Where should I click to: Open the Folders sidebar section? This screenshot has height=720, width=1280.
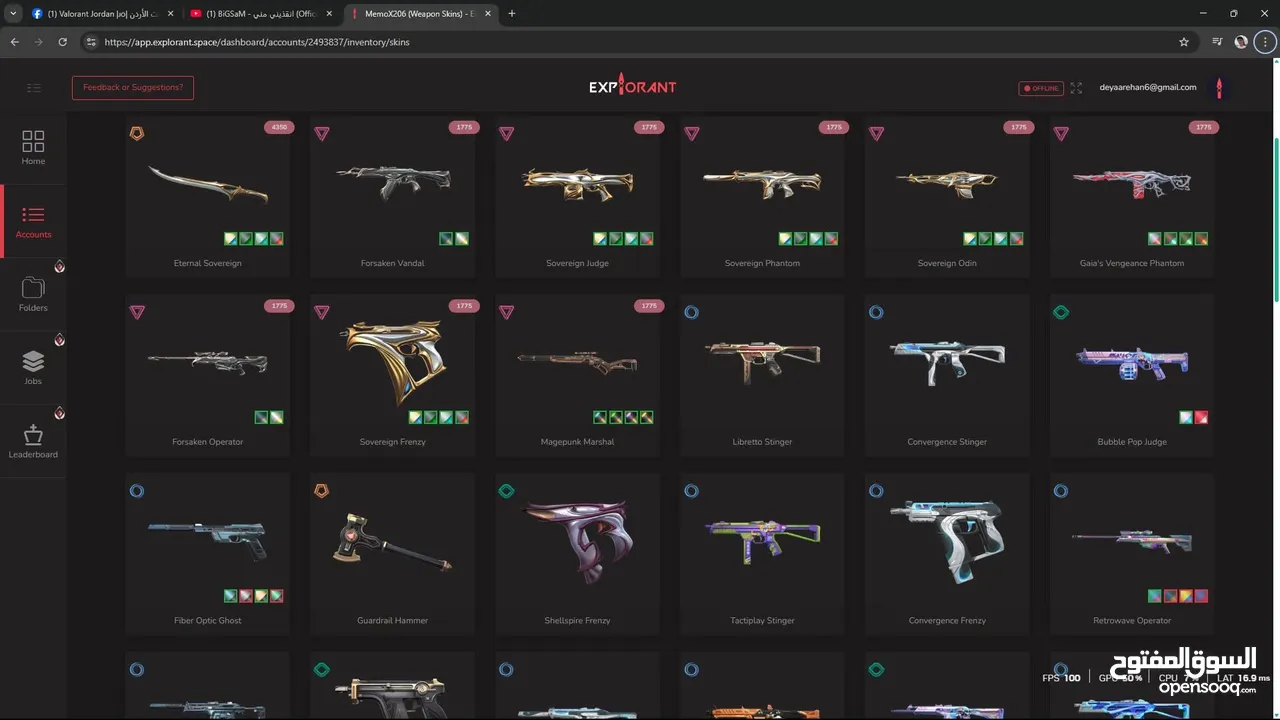(33, 295)
